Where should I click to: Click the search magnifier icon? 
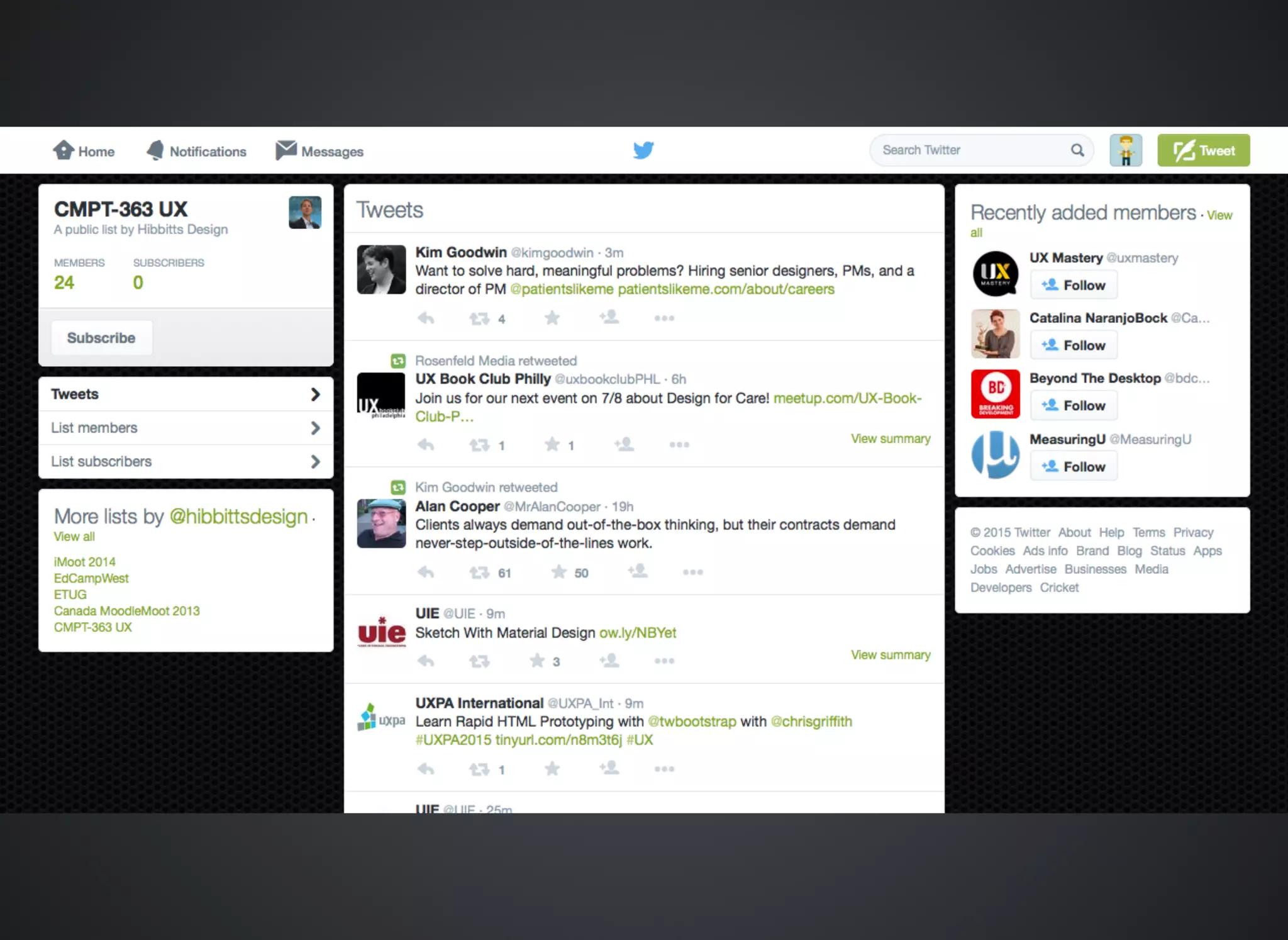[1077, 150]
